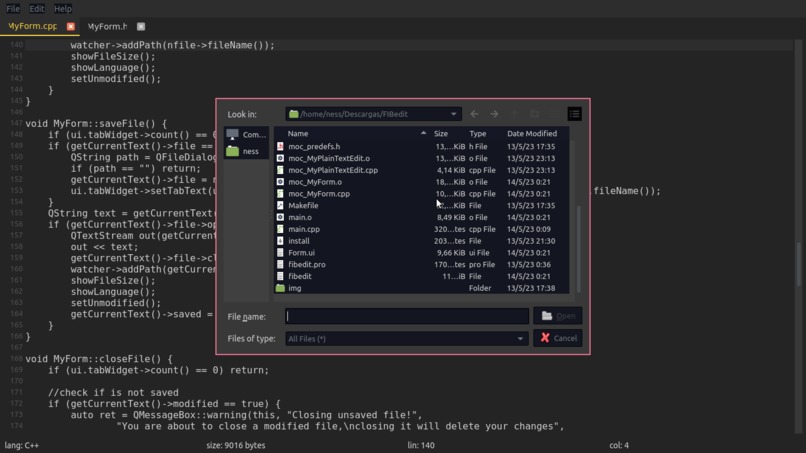Sort files by Type column header
Image resolution: width=806 pixels, height=453 pixels.
[x=478, y=134]
